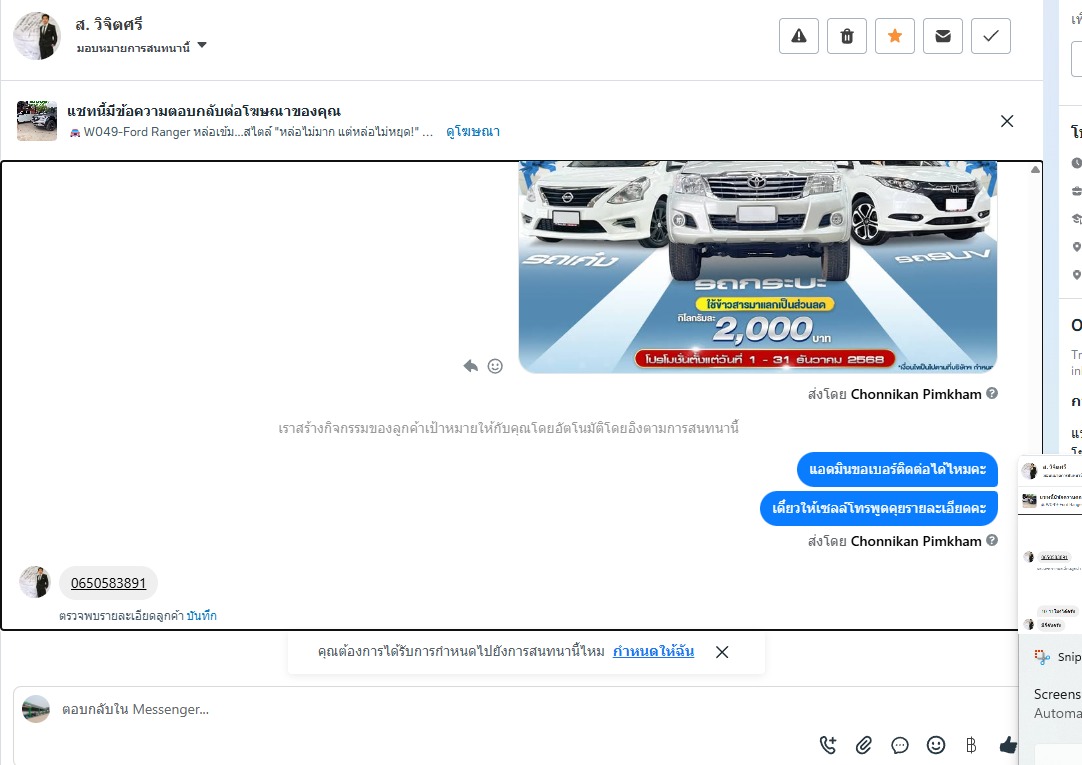The width and height of the screenshot is (1082, 765).
Task: Click scroll-up arrow of chat scrollbar
Action: [x=1035, y=170]
